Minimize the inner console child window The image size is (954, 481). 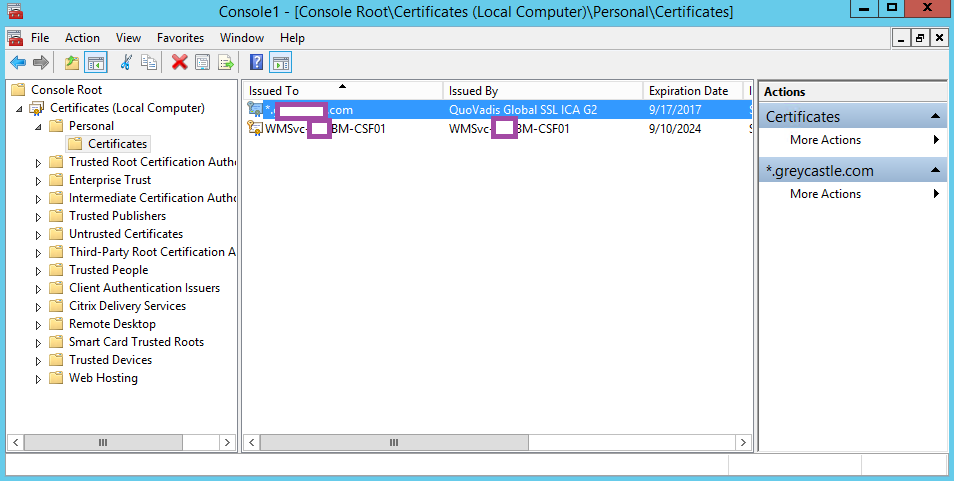(x=902, y=38)
